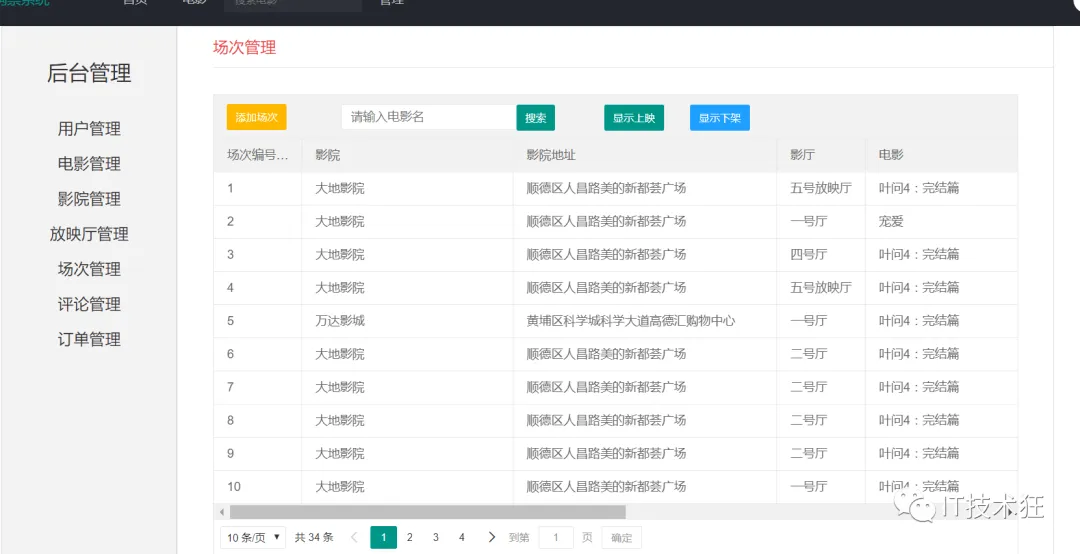Select the 二号厅 cell in row 9
Screen dimensions: 1080x554
pos(821,453)
